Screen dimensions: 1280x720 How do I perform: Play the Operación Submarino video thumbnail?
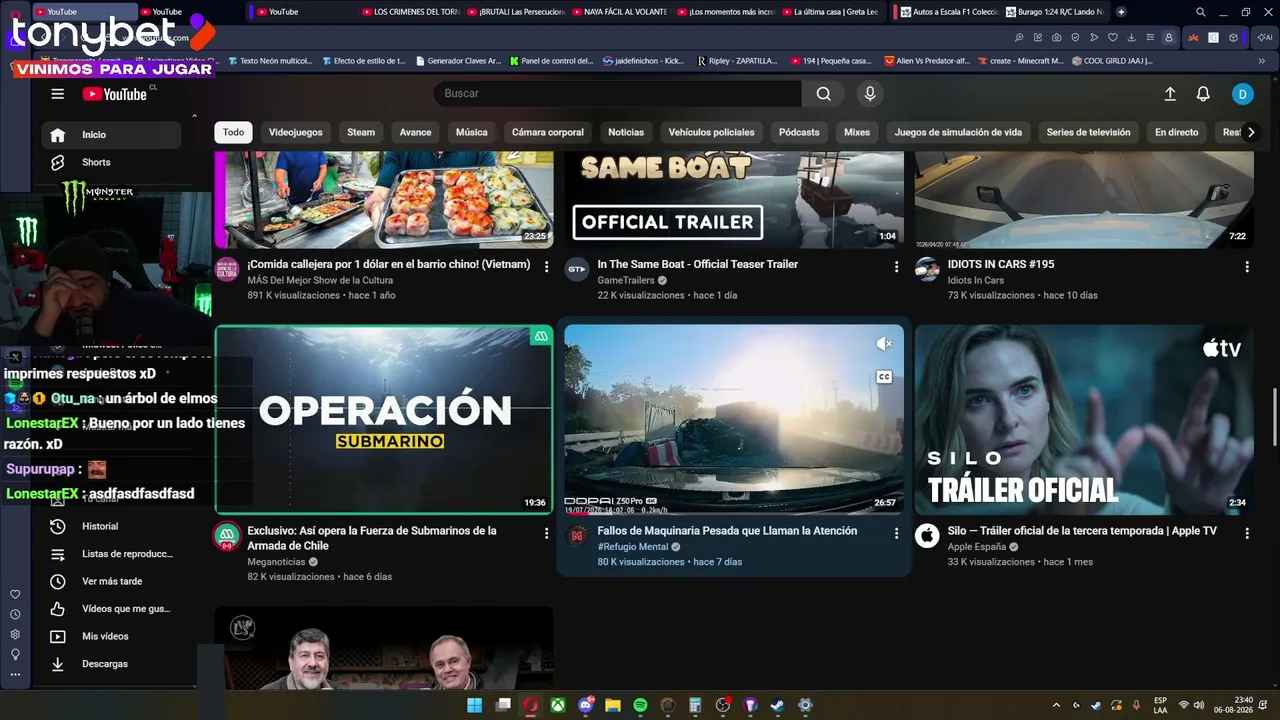pos(384,419)
